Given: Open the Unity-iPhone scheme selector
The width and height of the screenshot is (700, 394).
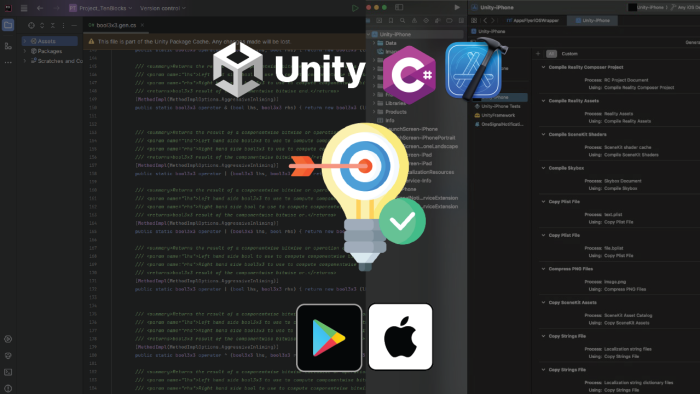Looking at the screenshot, I should pyautogui.click(x=647, y=7).
